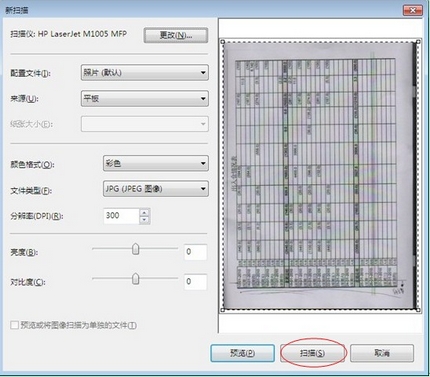Screen dimensions: 430x377
Task: Open the 颜色格式 color format dropdown
Action: pyautogui.click(x=156, y=163)
